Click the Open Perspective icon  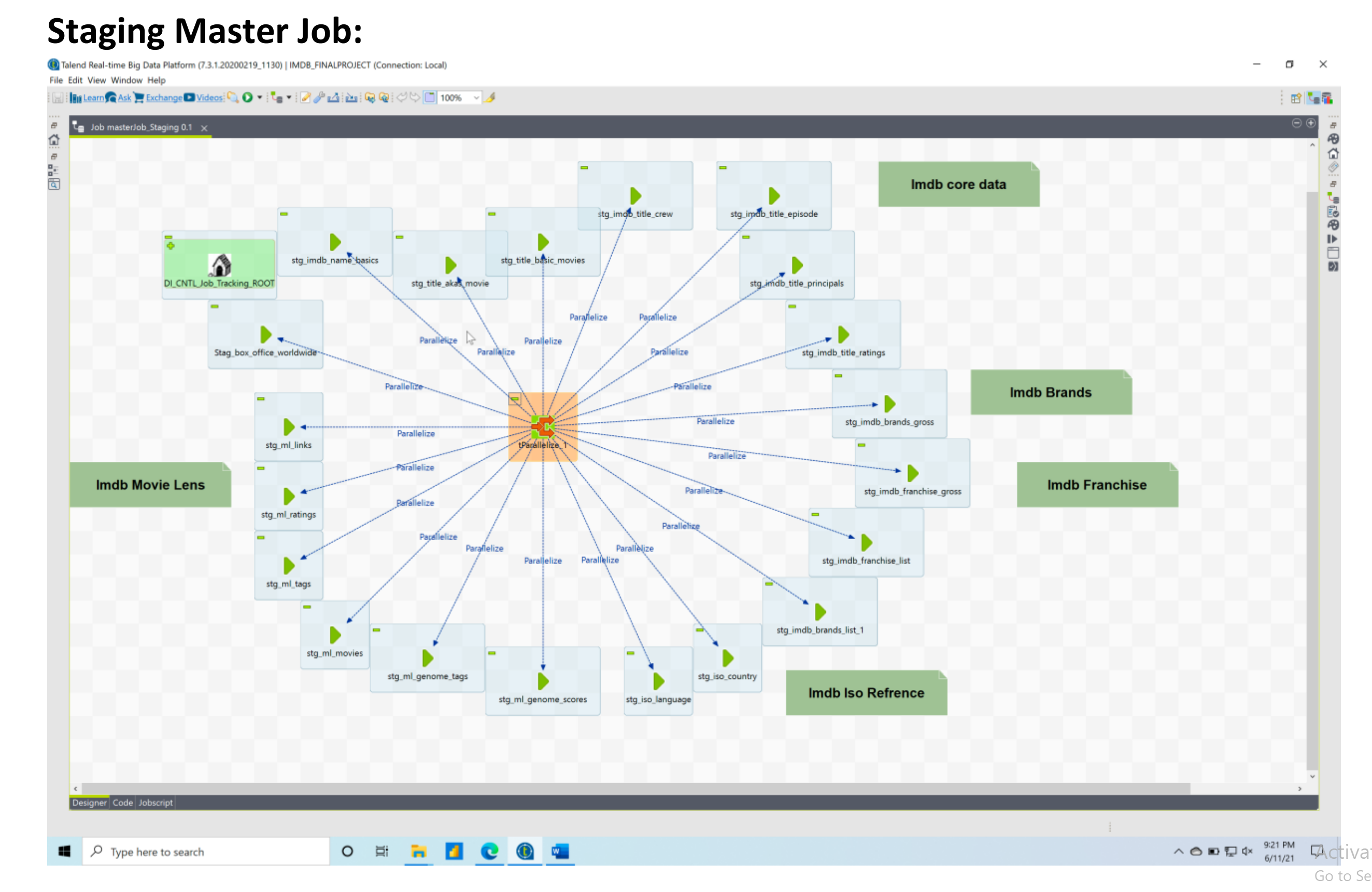coord(1296,98)
